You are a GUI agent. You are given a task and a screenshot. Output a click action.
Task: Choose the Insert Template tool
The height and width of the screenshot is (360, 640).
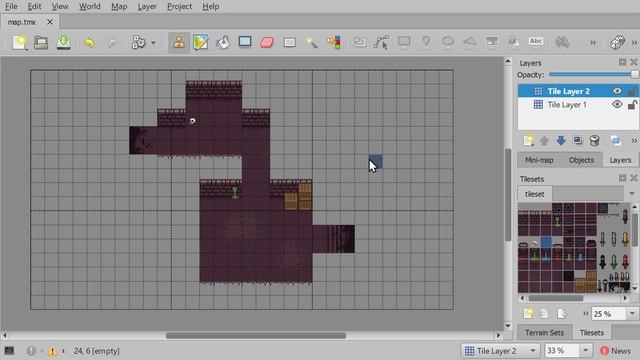pos(513,42)
